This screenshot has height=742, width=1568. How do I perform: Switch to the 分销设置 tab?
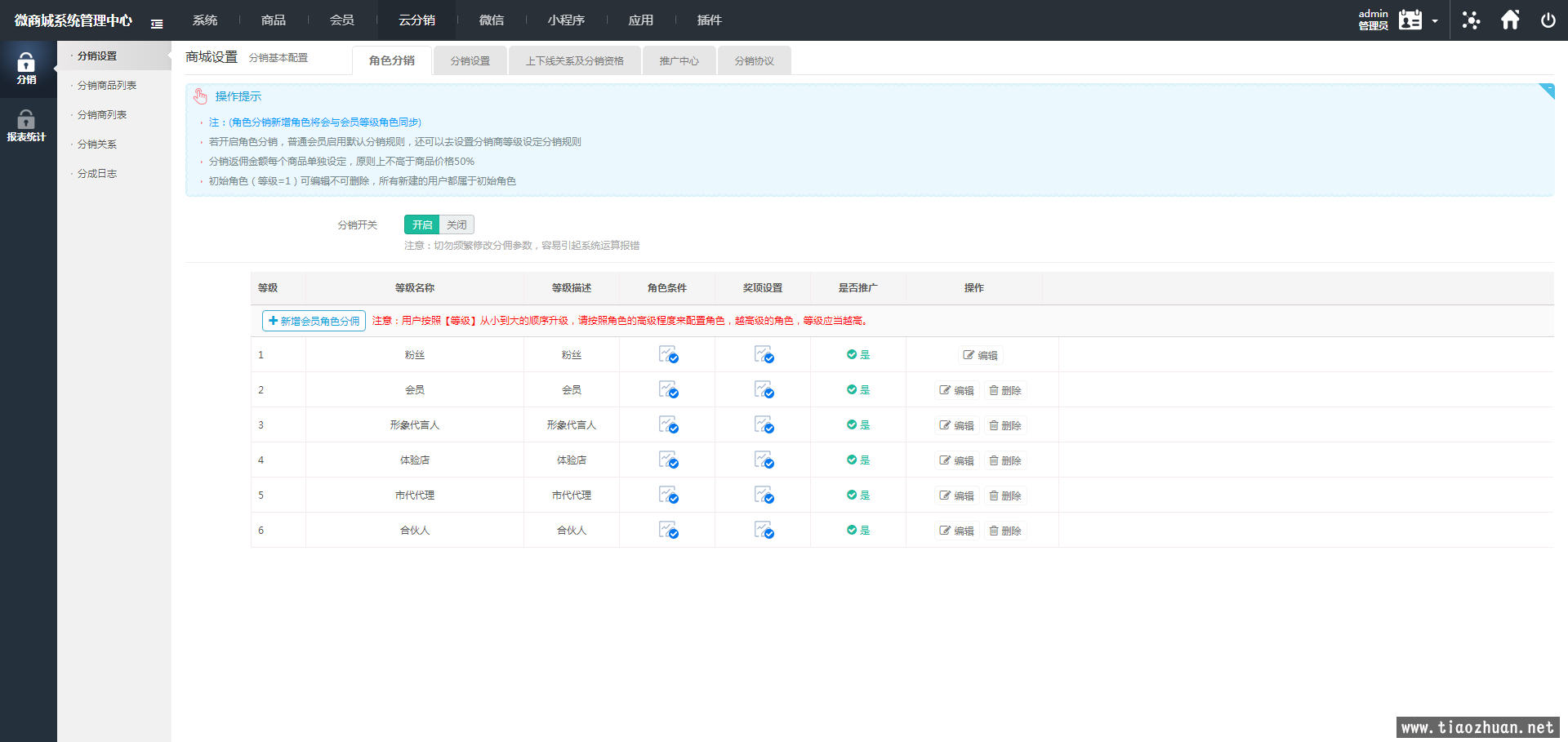click(x=470, y=60)
